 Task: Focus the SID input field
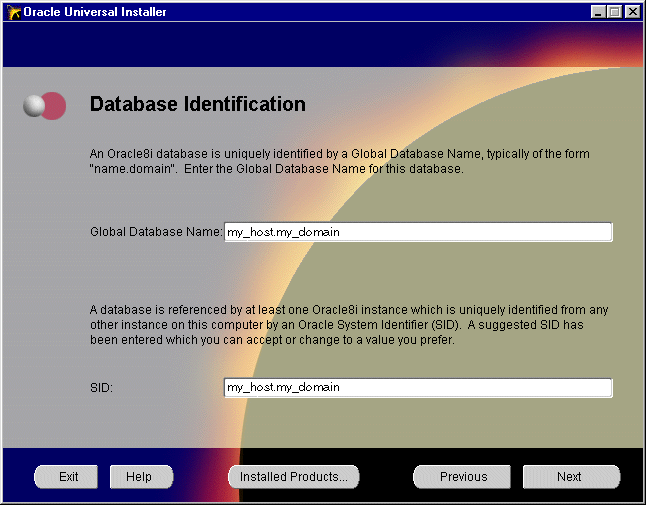pyautogui.click(x=418, y=388)
